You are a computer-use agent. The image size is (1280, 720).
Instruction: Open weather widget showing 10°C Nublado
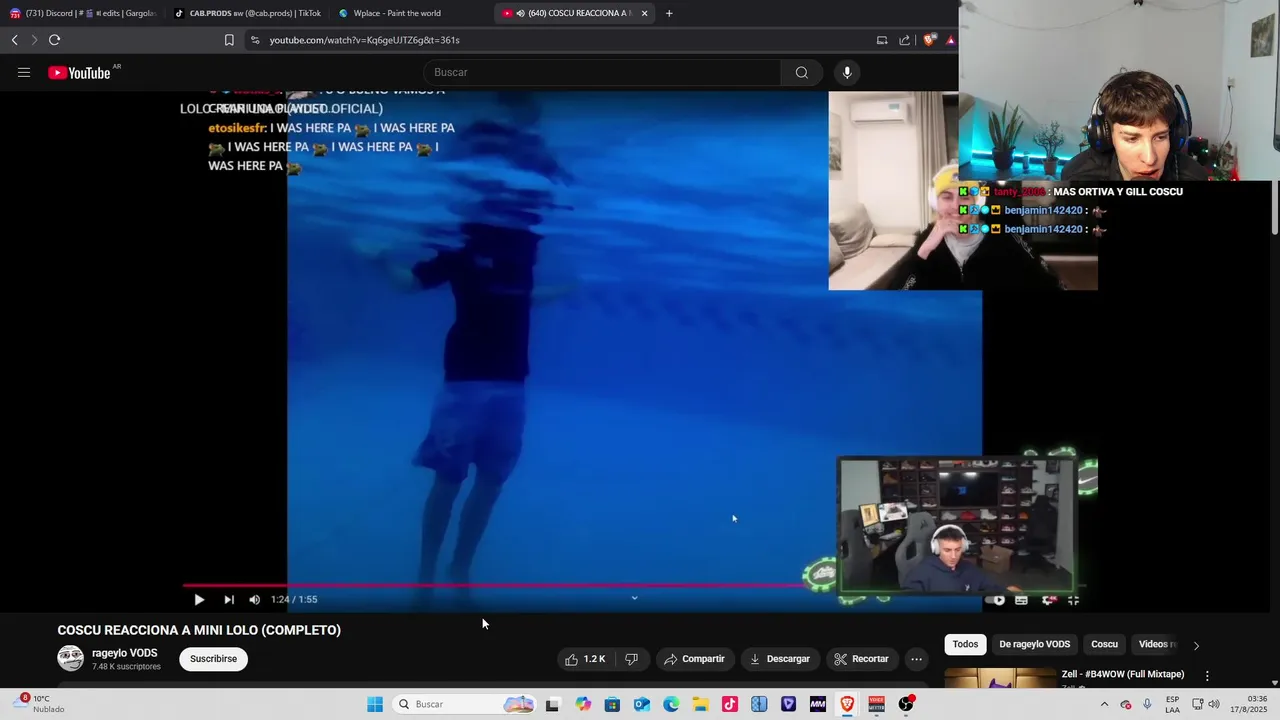click(38, 704)
